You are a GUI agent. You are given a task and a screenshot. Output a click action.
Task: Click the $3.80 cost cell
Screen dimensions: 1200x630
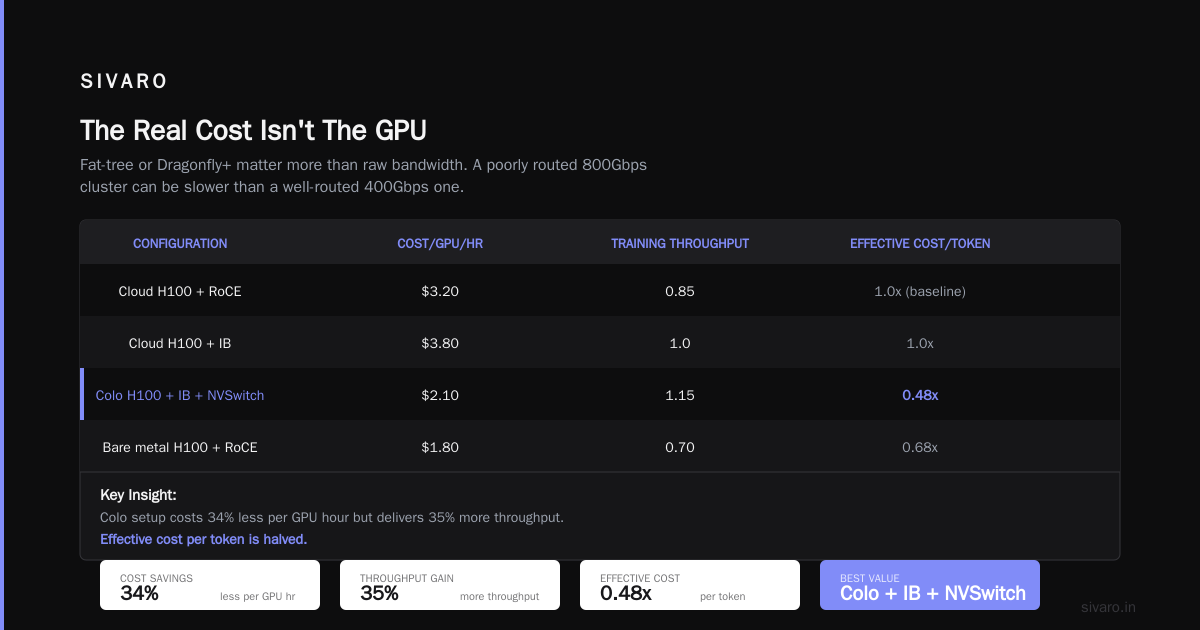440,344
